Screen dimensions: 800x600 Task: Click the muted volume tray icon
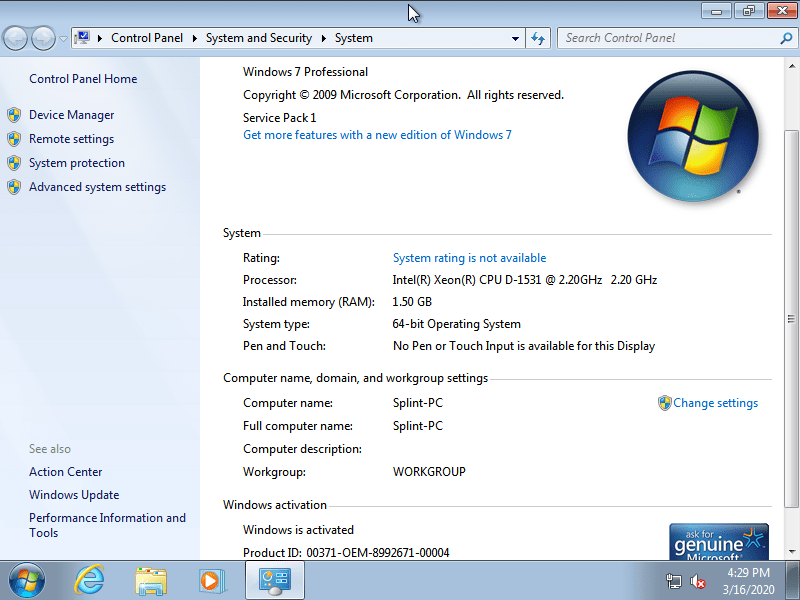697,581
